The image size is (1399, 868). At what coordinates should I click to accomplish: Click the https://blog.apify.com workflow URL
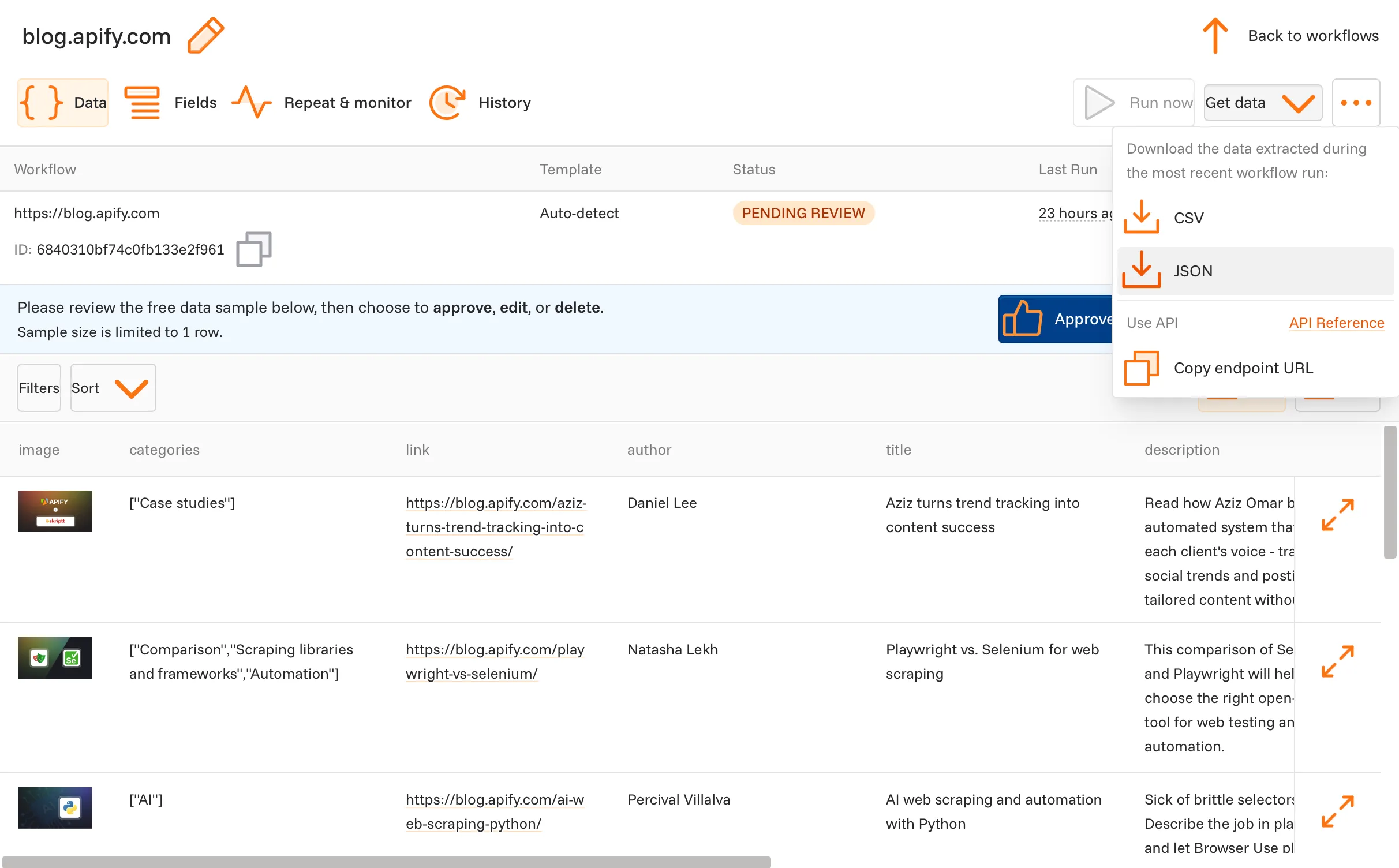(87, 214)
